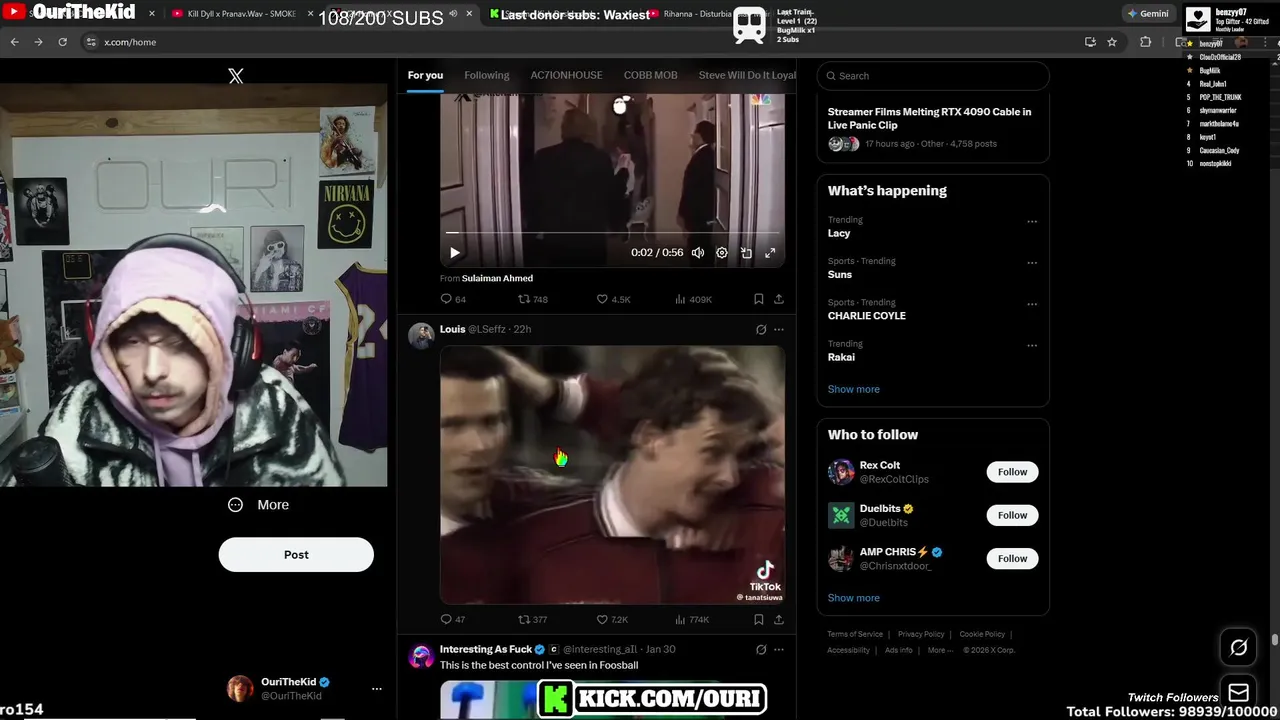
Task: Follow Rex Colt
Action: pyautogui.click(x=1012, y=472)
